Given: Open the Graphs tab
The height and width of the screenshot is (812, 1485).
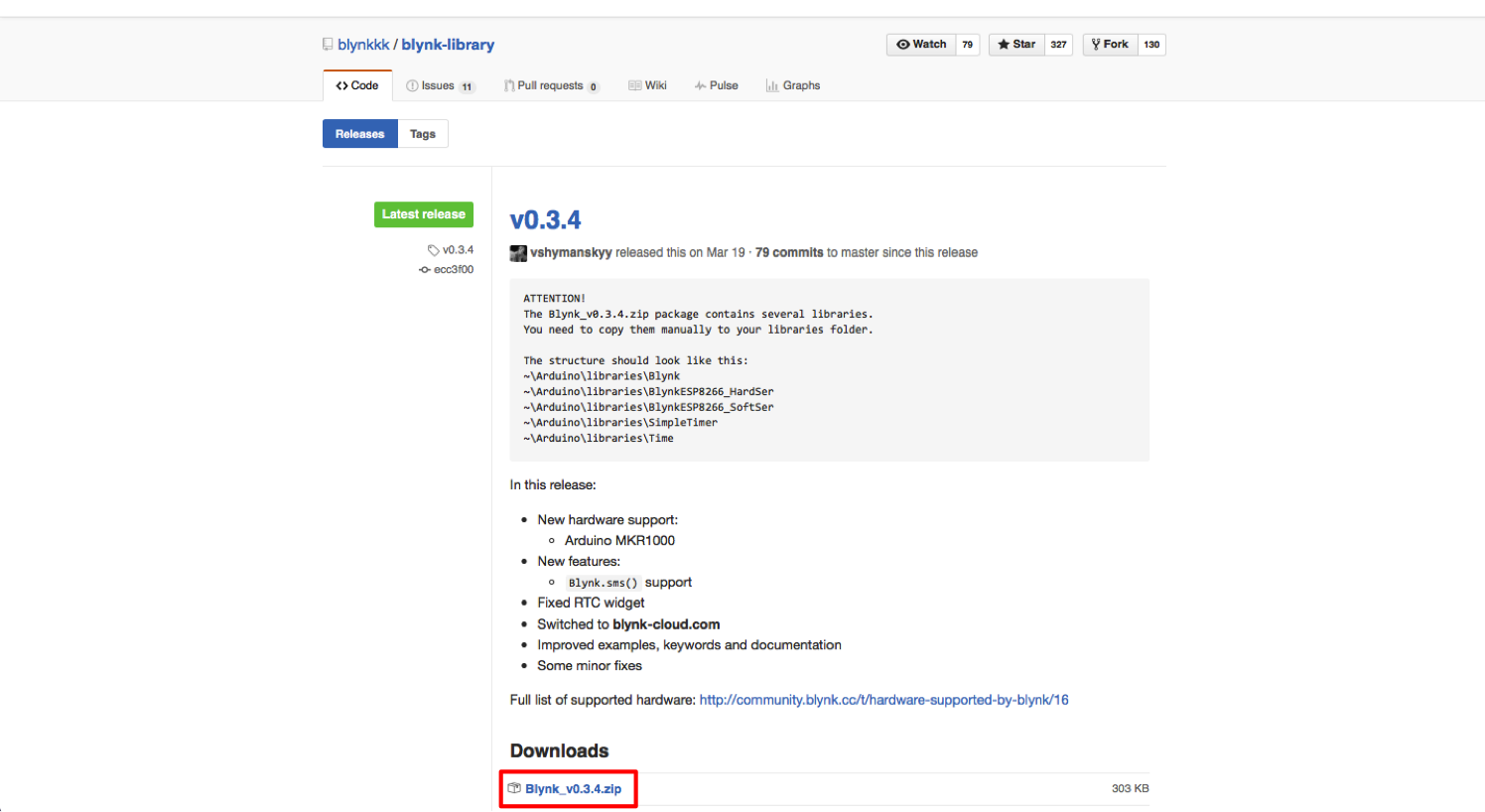Looking at the screenshot, I should pyautogui.click(x=793, y=86).
